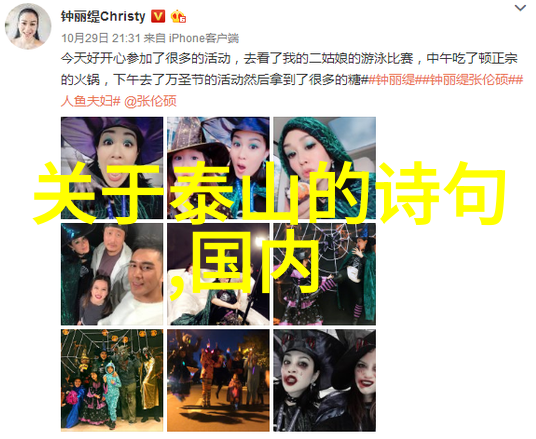This screenshot has height=439, width=536.
Task: Open the poster's profile avatar
Action: [x=28, y=27]
